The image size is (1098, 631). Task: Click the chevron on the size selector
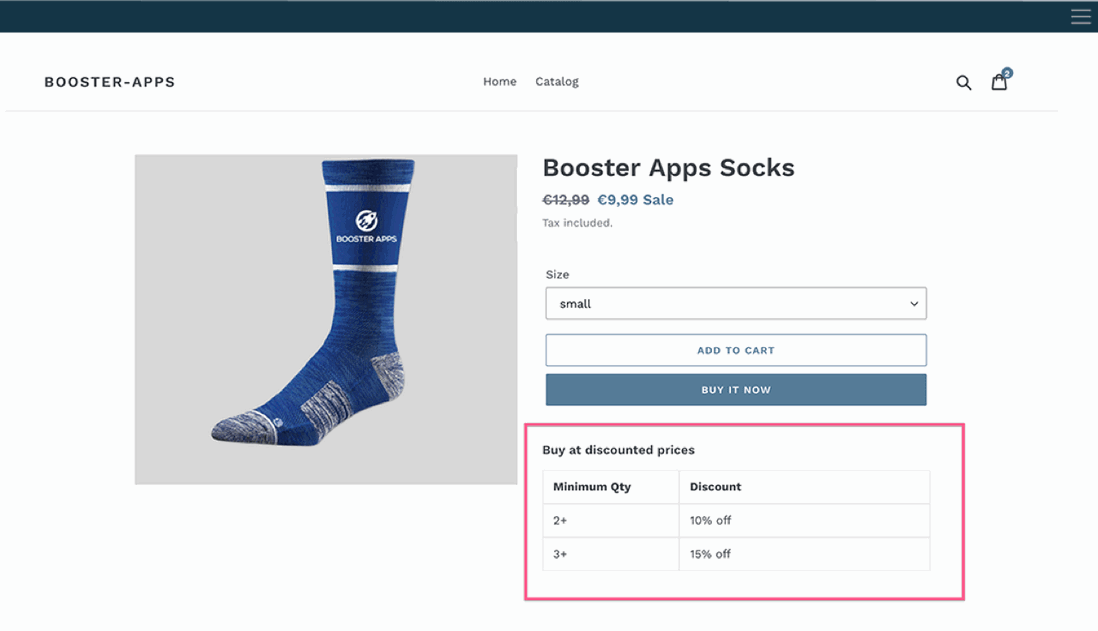(x=913, y=303)
